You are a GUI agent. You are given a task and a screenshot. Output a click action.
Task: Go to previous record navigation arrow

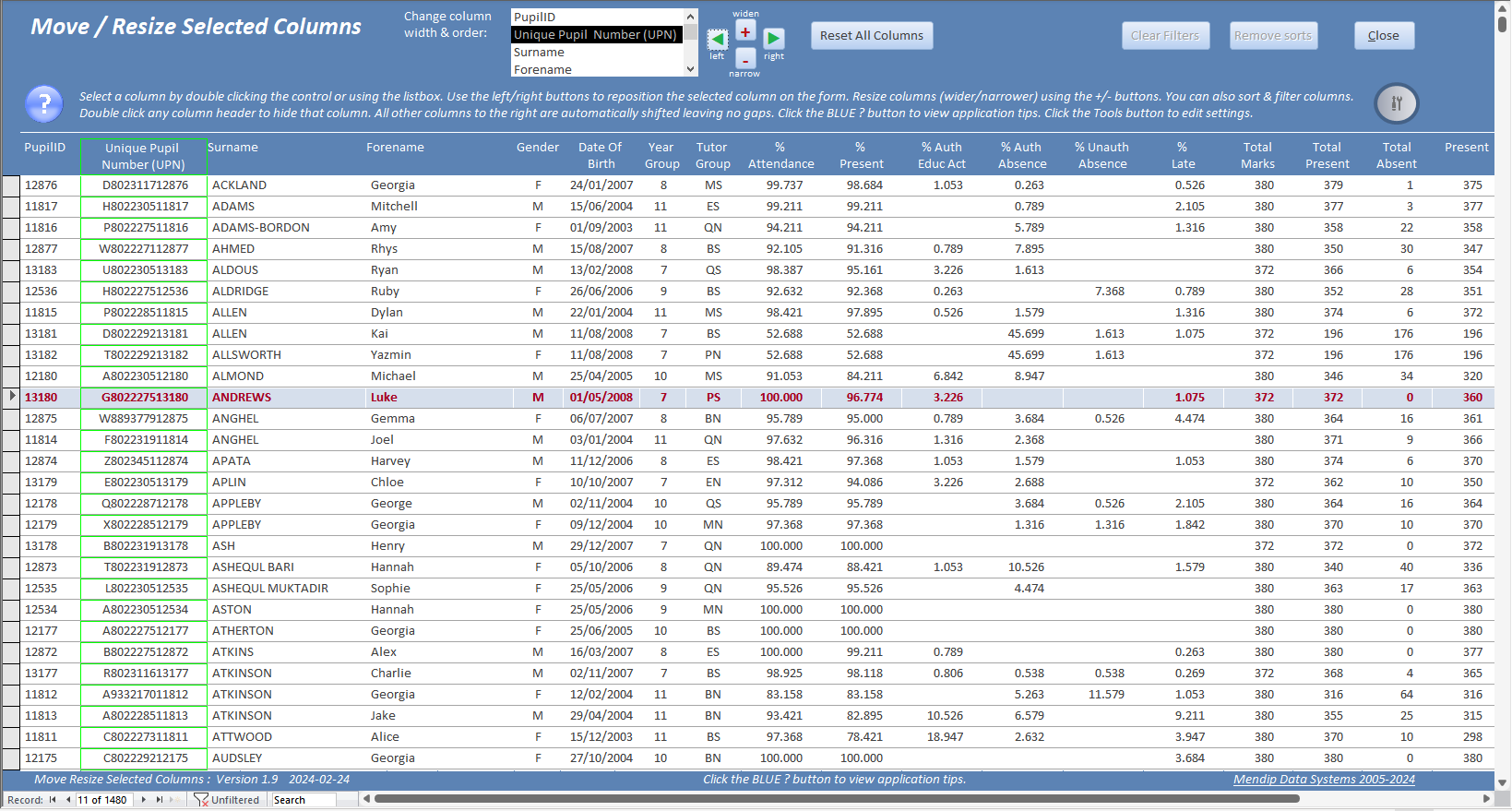coord(68,800)
